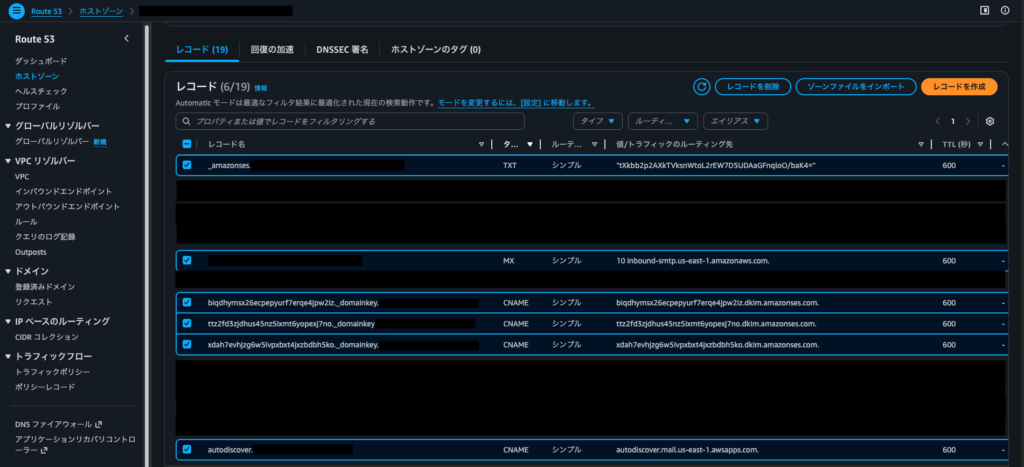Open ダッシュボード in the sidebar
This screenshot has height=467, width=1024.
[41, 61]
